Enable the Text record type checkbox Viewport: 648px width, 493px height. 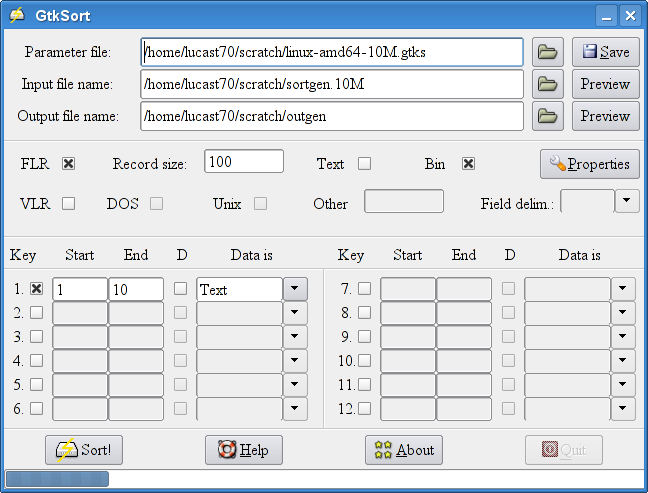[365, 164]
